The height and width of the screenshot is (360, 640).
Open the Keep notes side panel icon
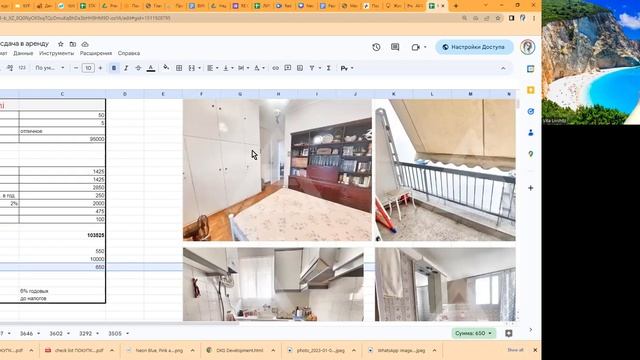(531, 90)
